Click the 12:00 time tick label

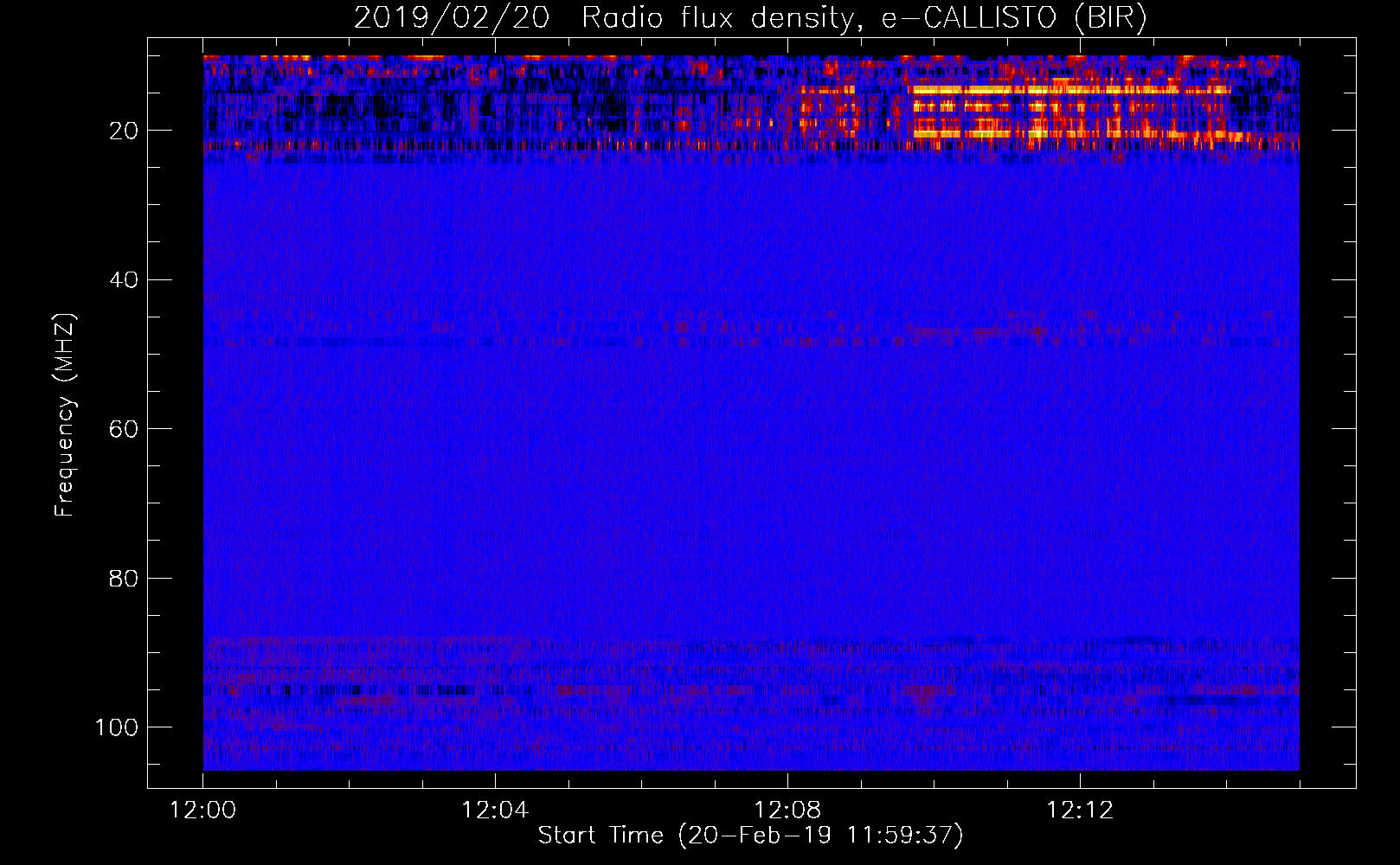[x=202, y=811]
